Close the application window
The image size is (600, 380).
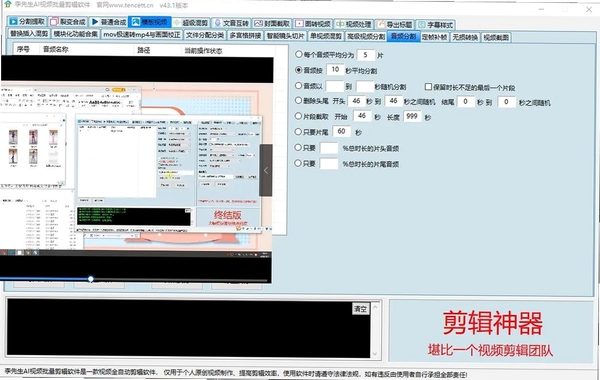(589, 9)
